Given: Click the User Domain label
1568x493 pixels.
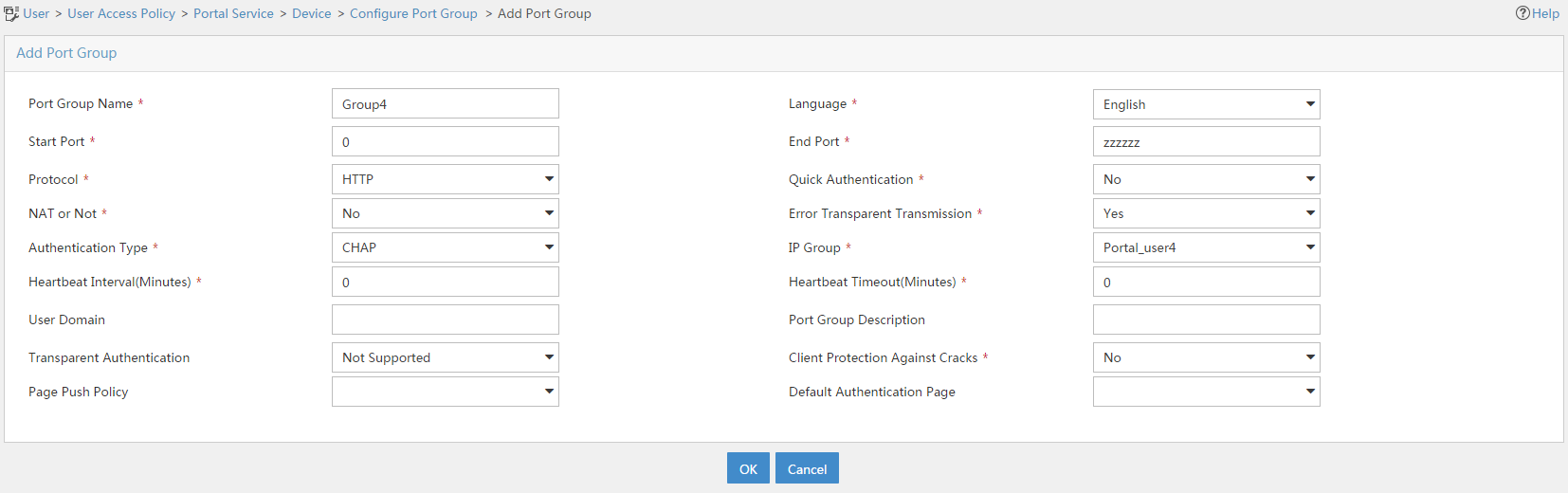Looking at the screenshot, I should click(66, 320).
